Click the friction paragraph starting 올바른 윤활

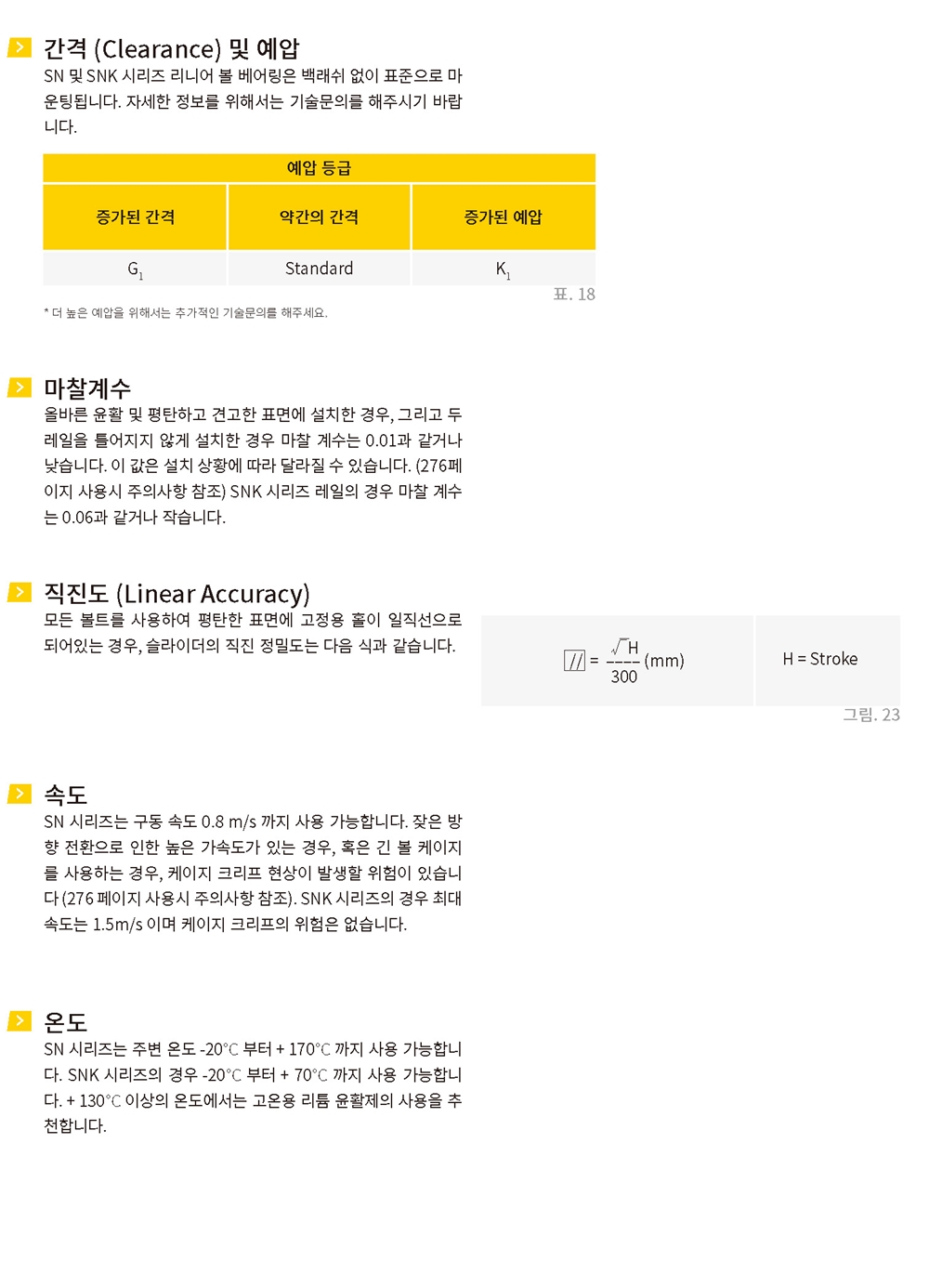253,466
